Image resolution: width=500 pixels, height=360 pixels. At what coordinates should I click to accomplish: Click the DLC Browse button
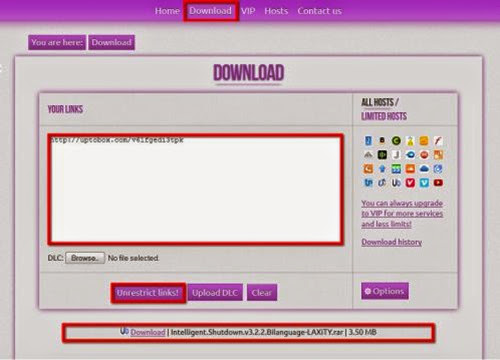(85, 258)
